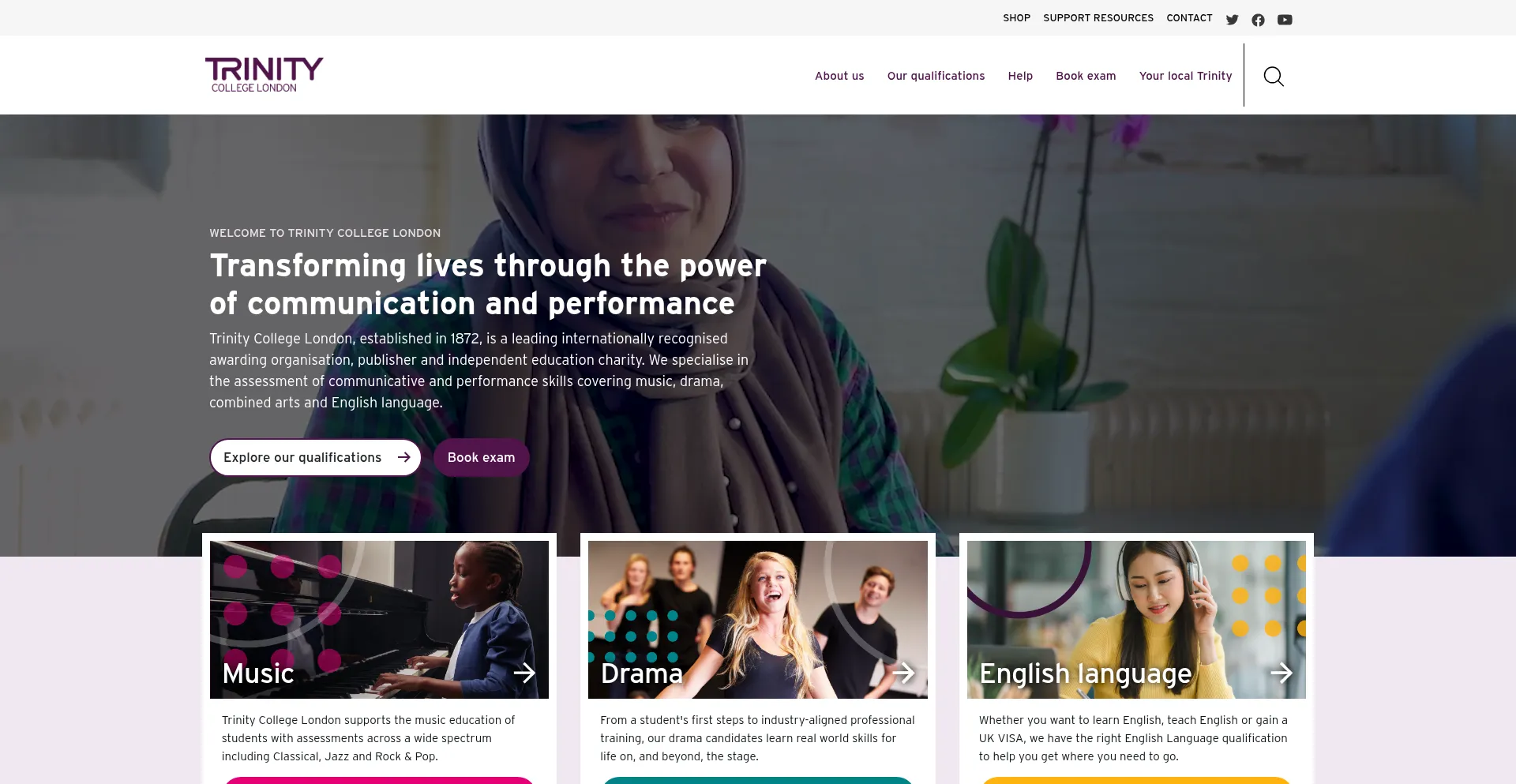Open the Facebook social link icon
1516x784 pixels.
tap(1258, 20)
